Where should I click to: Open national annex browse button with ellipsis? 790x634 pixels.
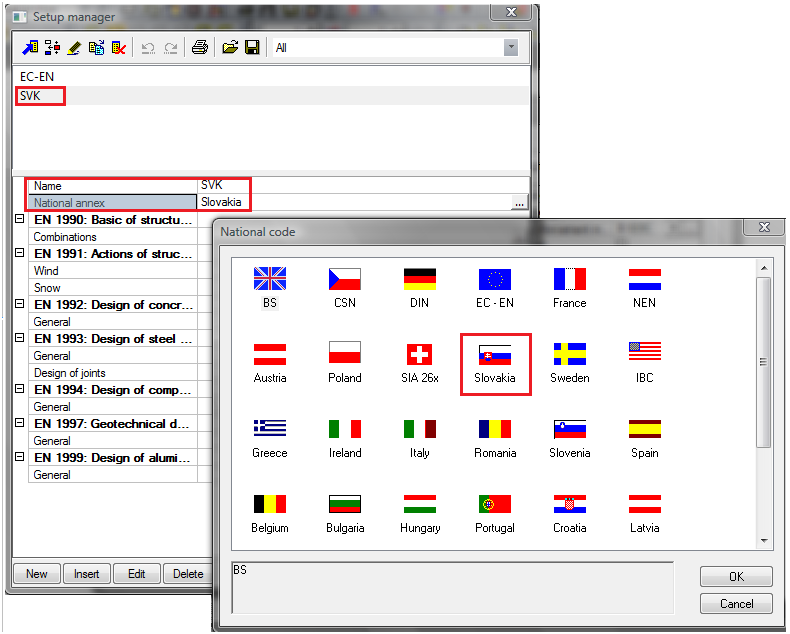(519, 203)
